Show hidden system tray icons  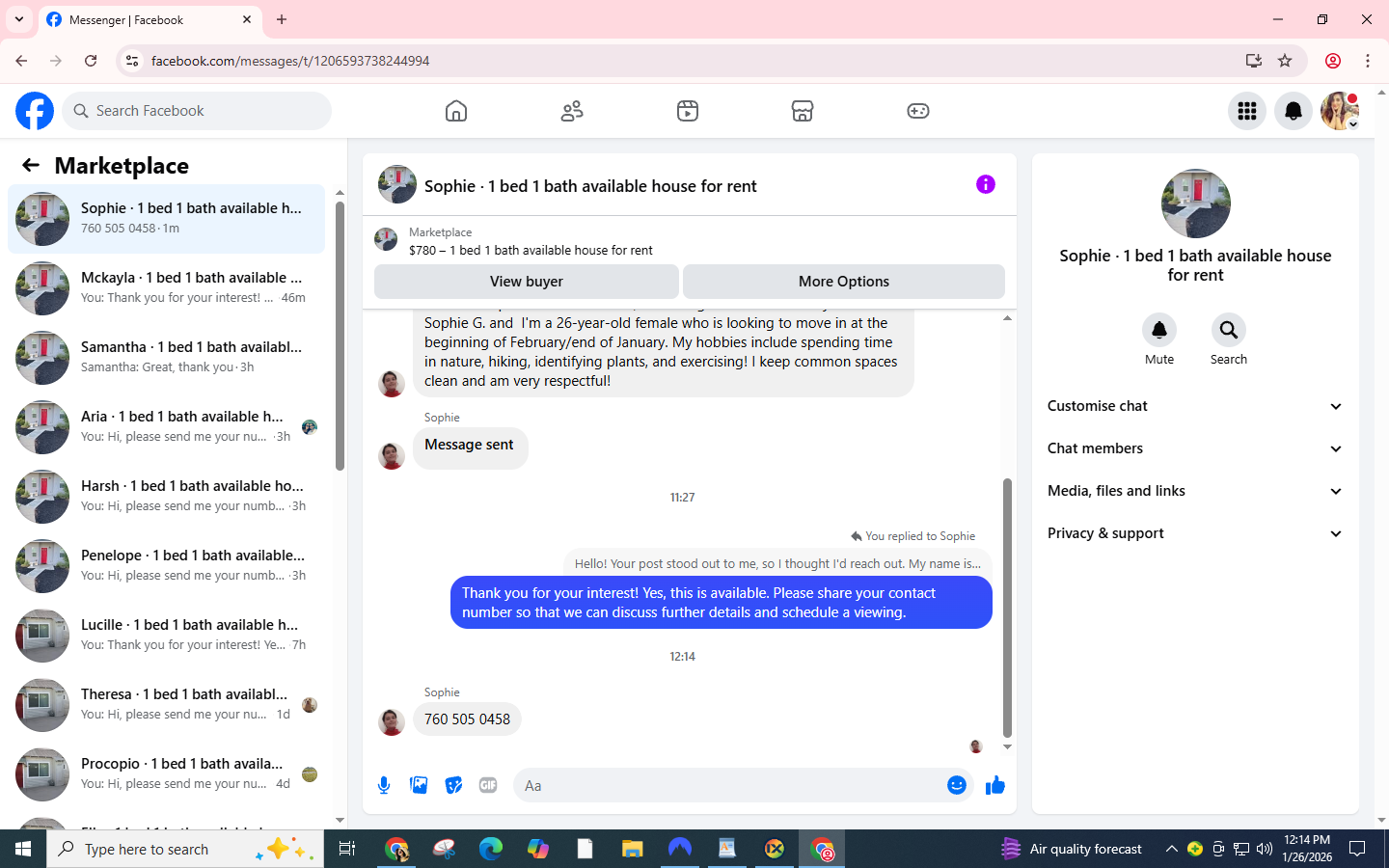tap(1171, 849)
